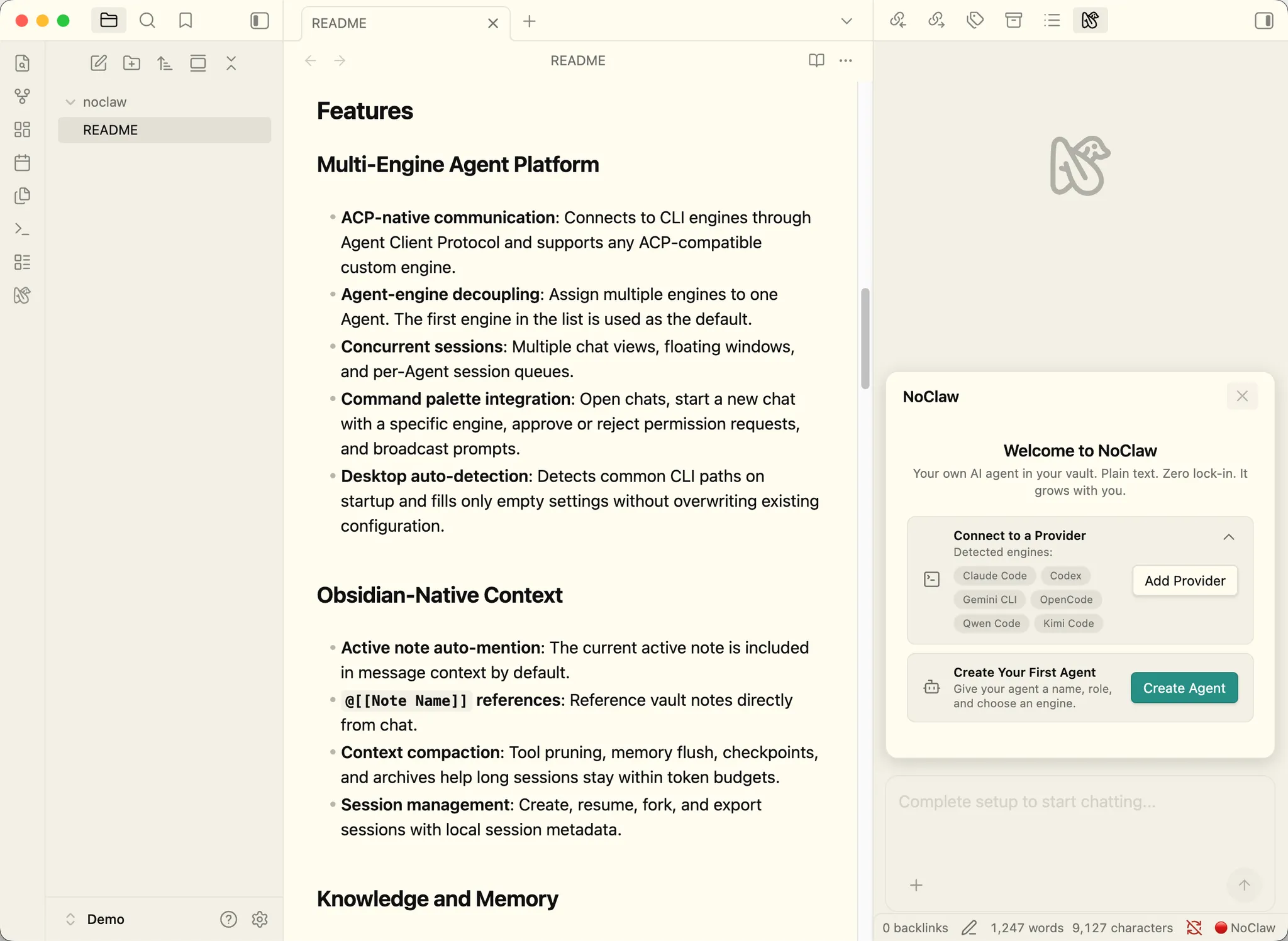This screenshot has width=1288, height=941.
Task: Create a new note in explorer
Action: [x=99, y=63]
